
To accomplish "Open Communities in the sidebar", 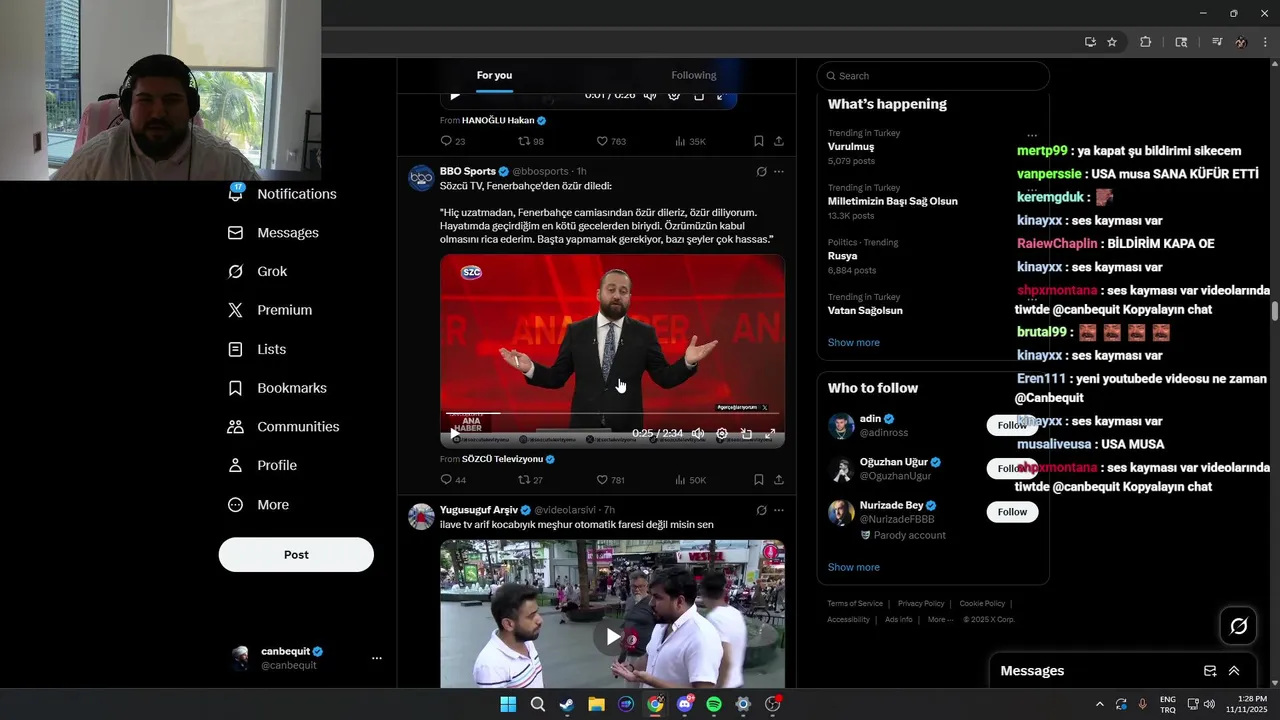I will coord(284,427).
